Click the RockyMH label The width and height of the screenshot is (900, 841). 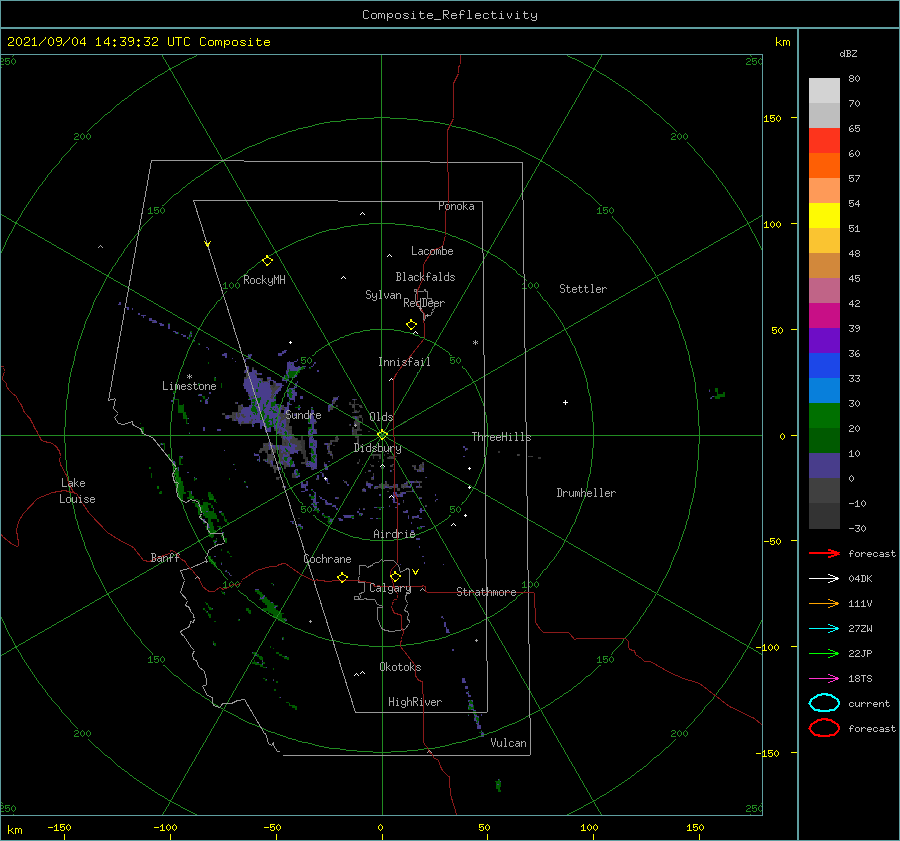pos(264,280)
